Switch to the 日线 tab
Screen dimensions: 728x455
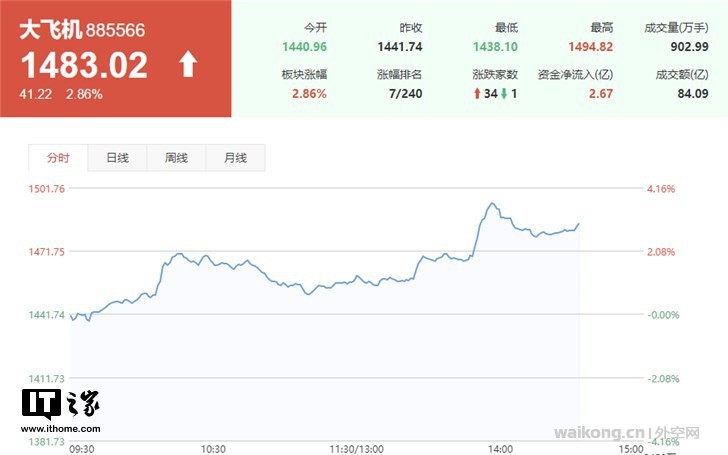coord(118,158)
